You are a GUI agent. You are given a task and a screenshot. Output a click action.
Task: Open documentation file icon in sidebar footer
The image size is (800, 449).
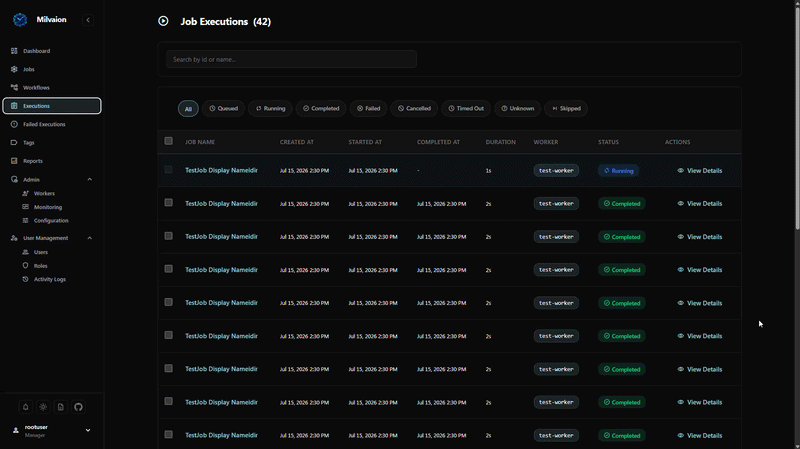click(61, 407)
